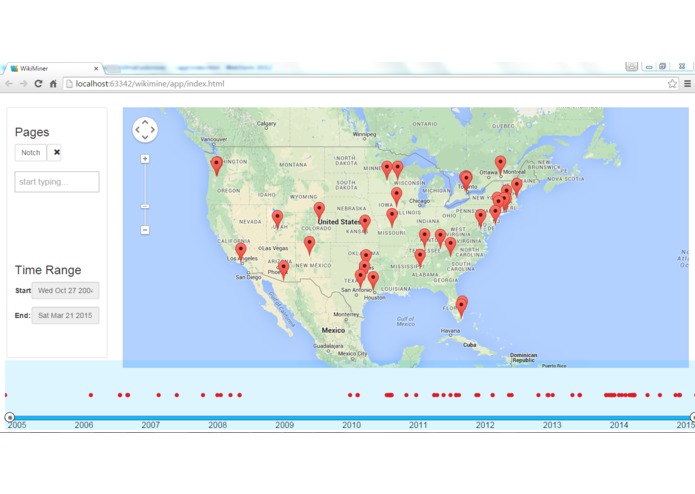Open the Chrome hamburger menu
The width and height of the screenshot is (695, 494).
(687, 84)
